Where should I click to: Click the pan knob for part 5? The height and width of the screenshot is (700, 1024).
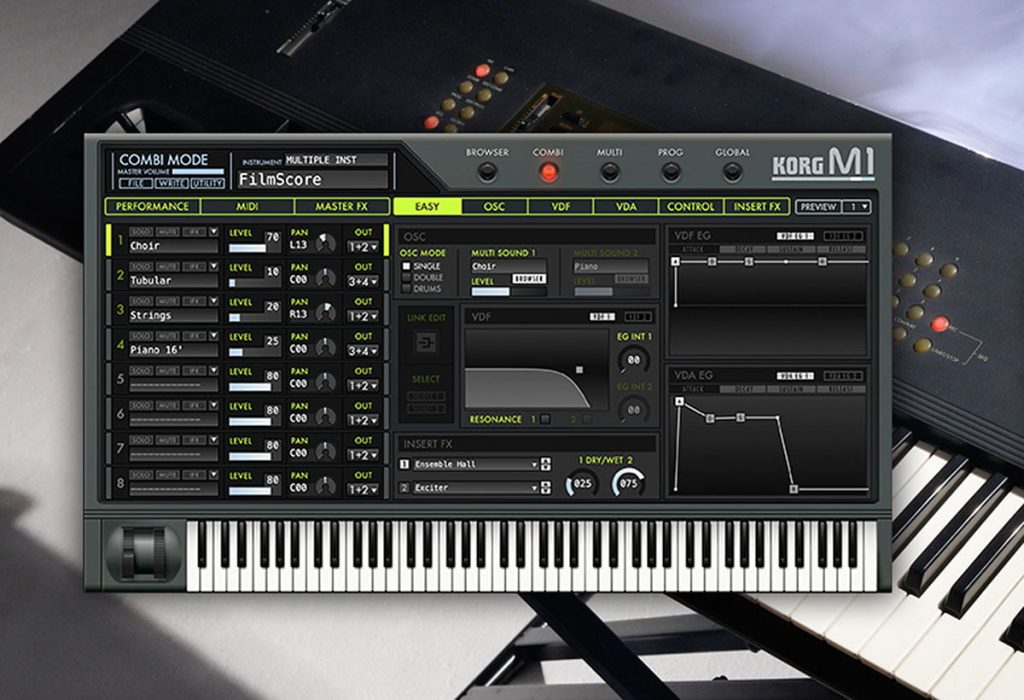click(325, 381)
